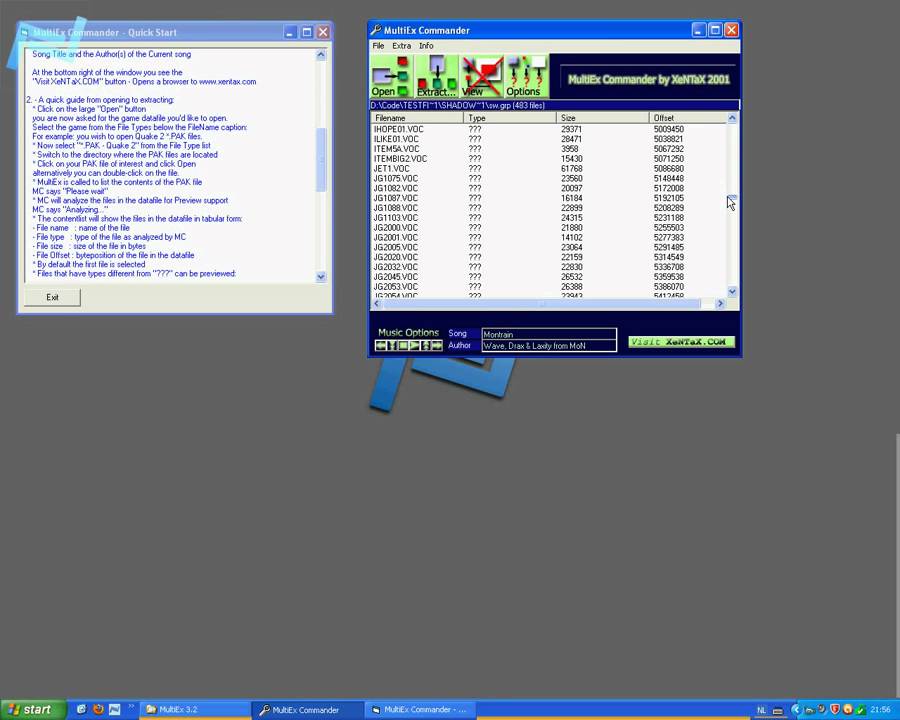The width and height of the screenshot is (900, 720).
Task: Select IHOPE01.VOC in file list
Action: (x=548, y=129)
